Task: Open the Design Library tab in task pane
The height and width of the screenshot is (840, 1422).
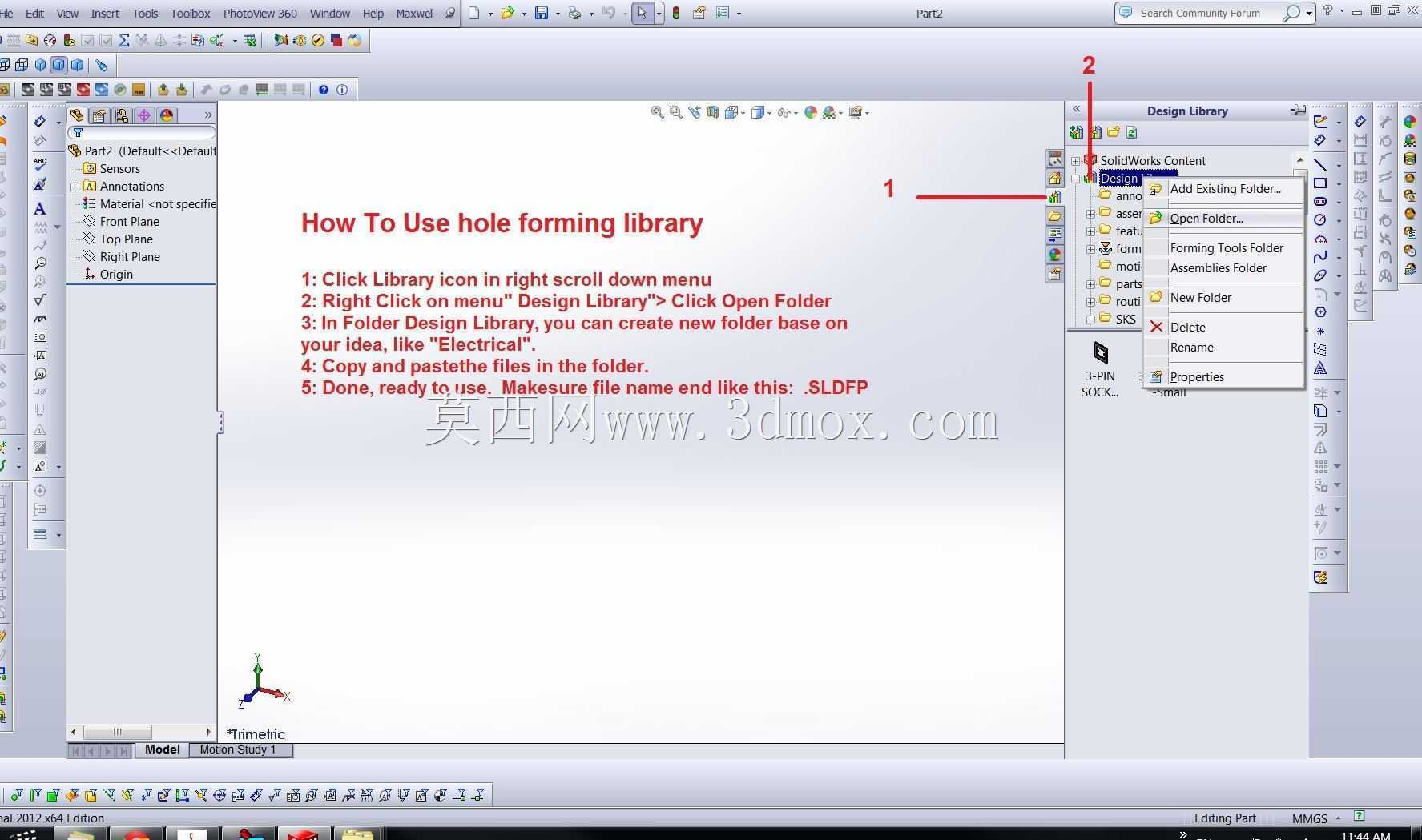Action: coord(1054,197)
